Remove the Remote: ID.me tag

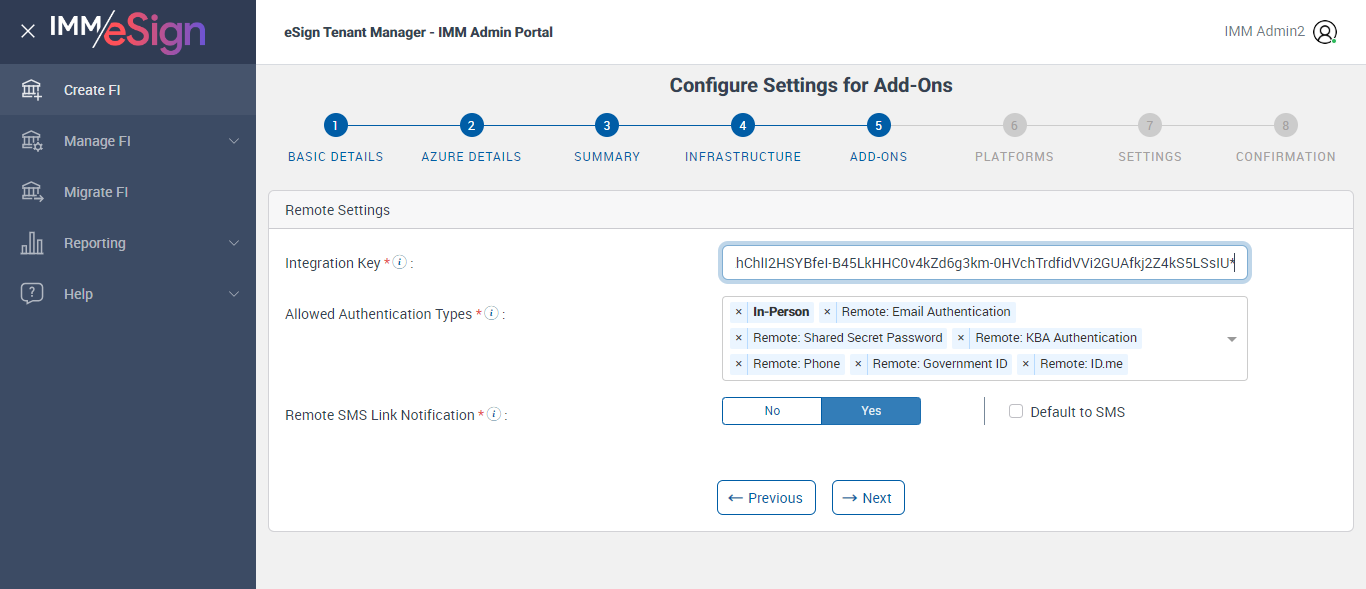pyautogui.click(x=1026, y=364)
